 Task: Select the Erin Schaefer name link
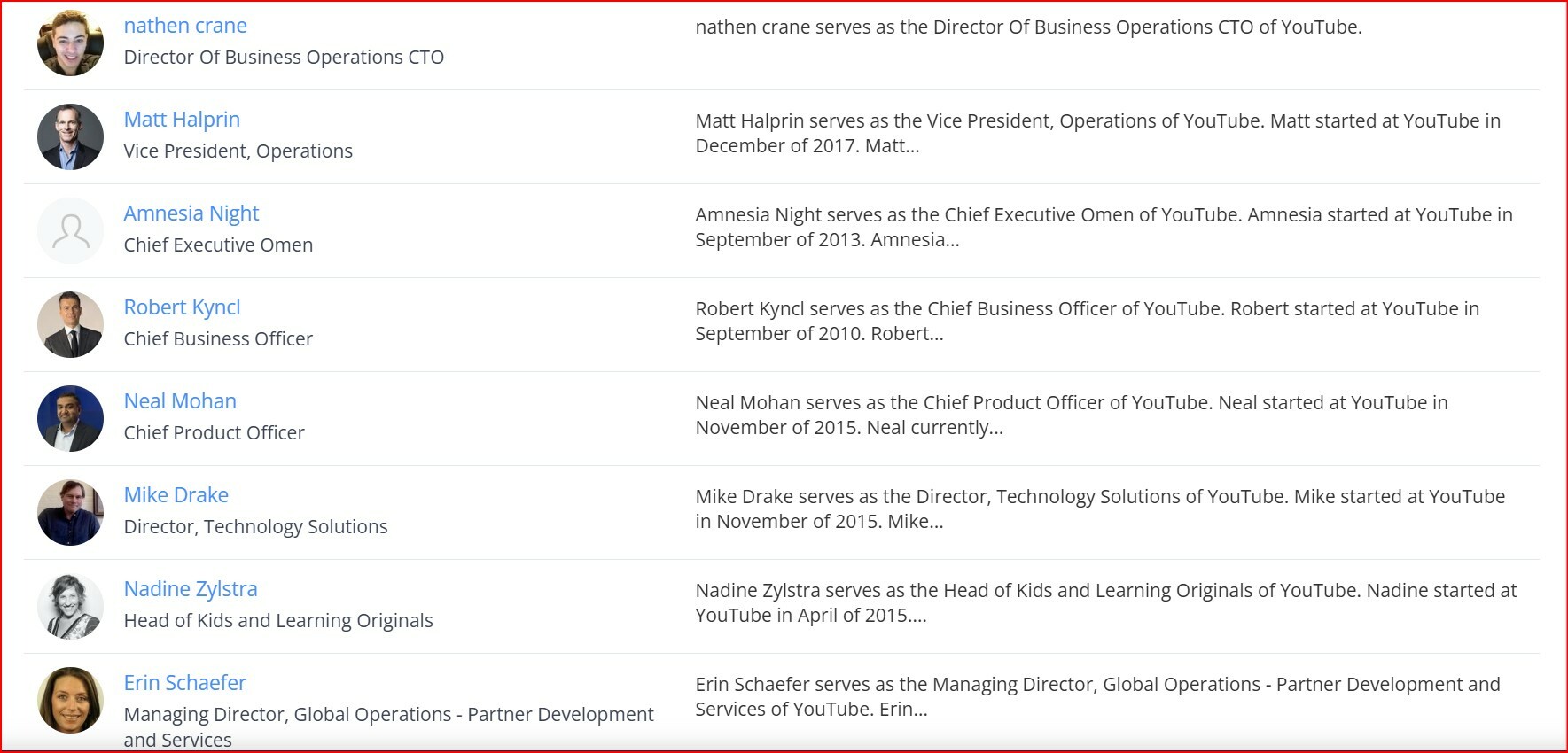[185, 683]
